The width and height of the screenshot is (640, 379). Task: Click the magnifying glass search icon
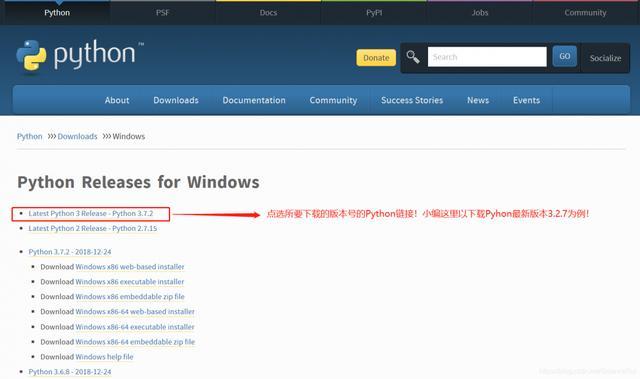(413, 57)
